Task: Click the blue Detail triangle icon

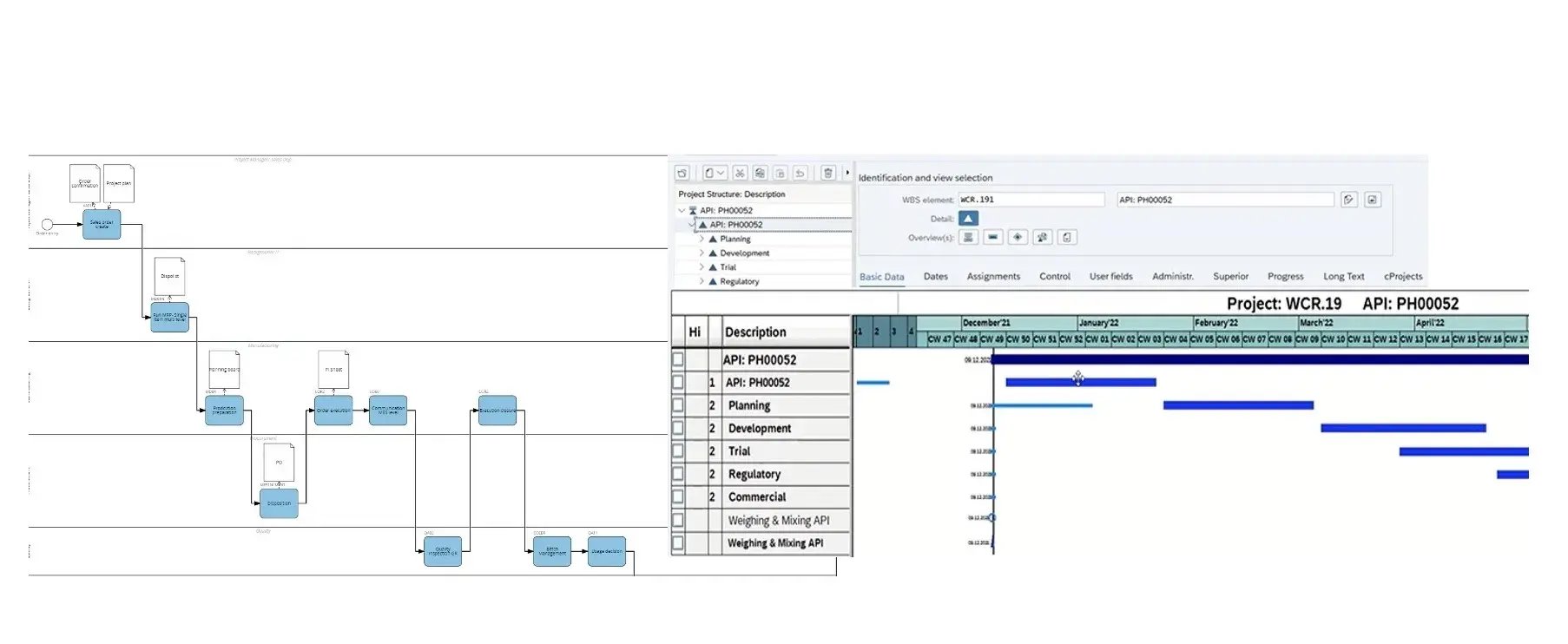Action: [x=969, y=219]
